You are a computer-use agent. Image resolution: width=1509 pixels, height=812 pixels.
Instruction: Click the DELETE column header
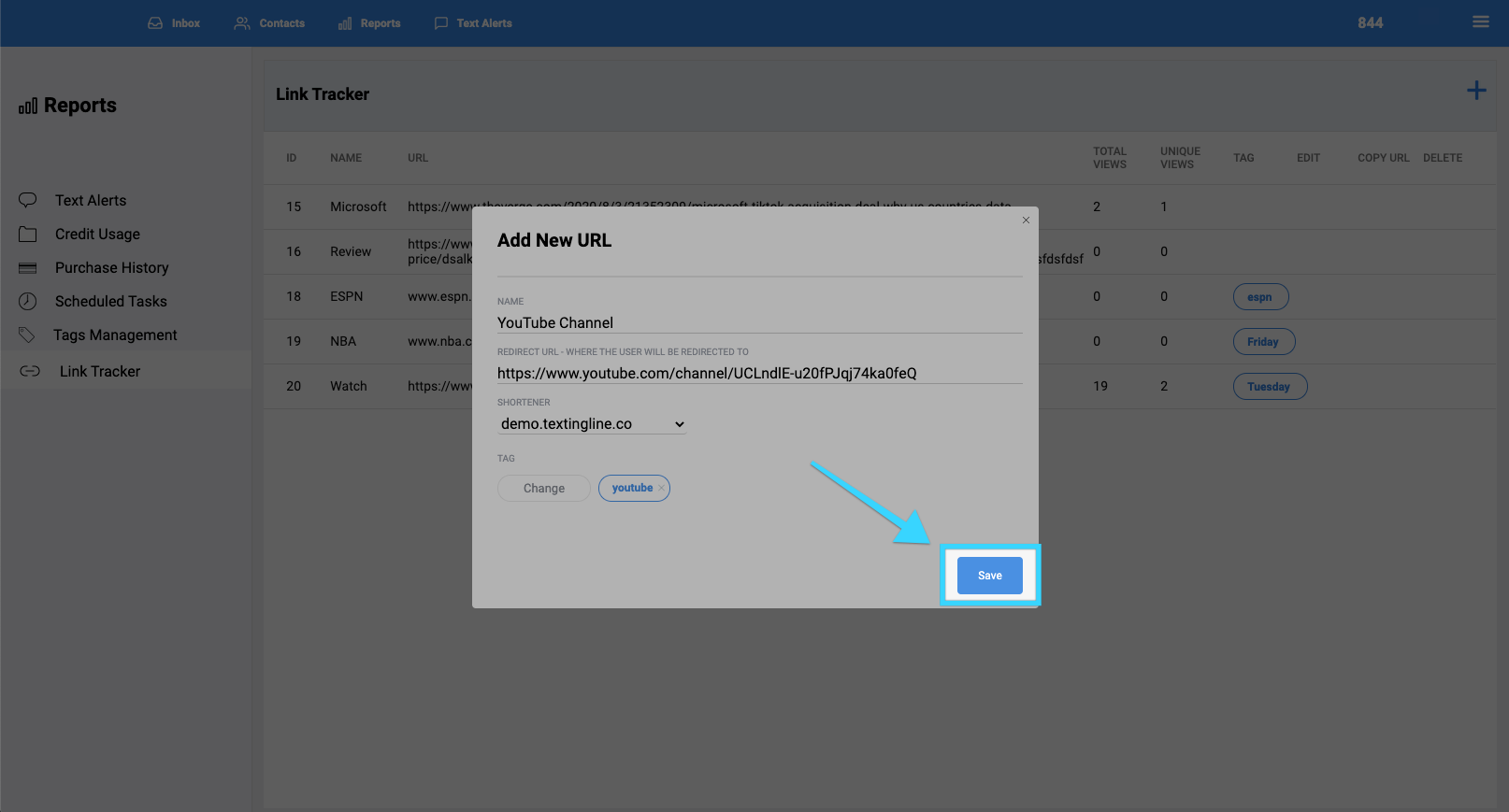1443,158
